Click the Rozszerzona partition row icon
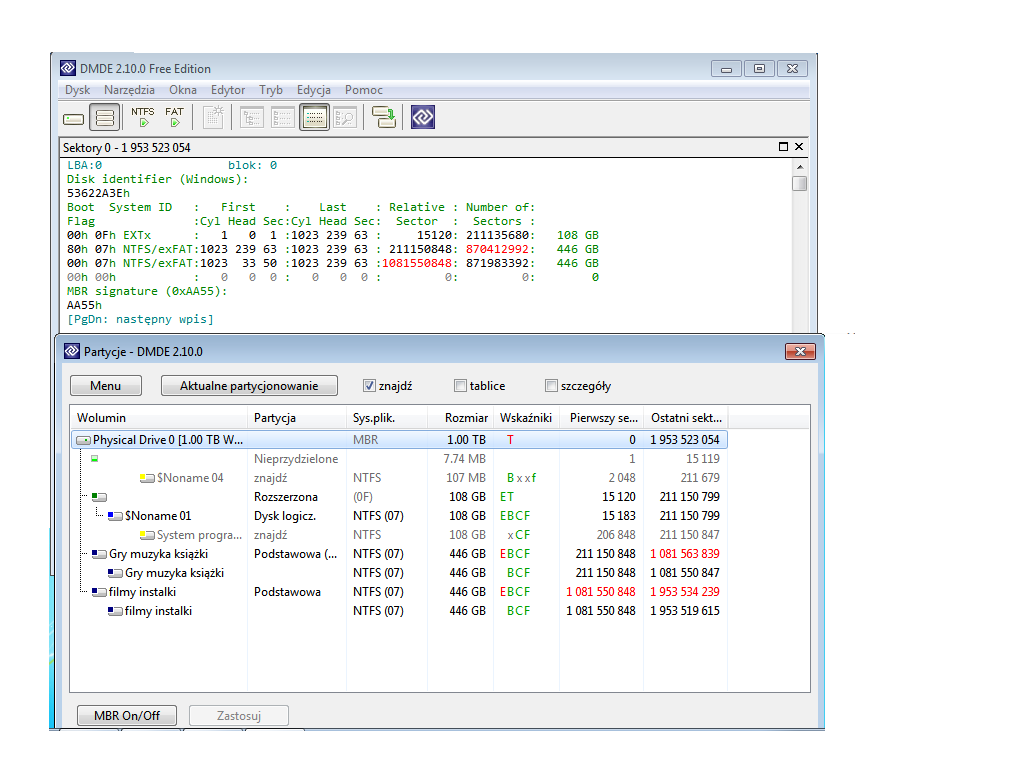 pos(99,497)
